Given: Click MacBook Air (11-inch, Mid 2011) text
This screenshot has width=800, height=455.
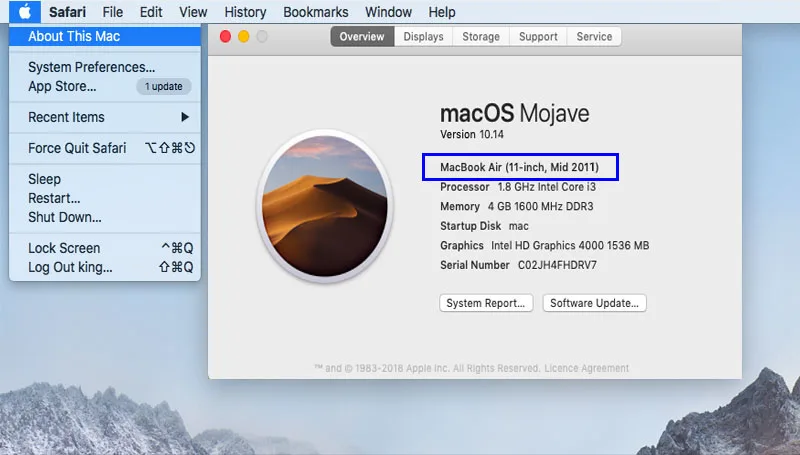Looking at the screenshot, I should 519,167.
